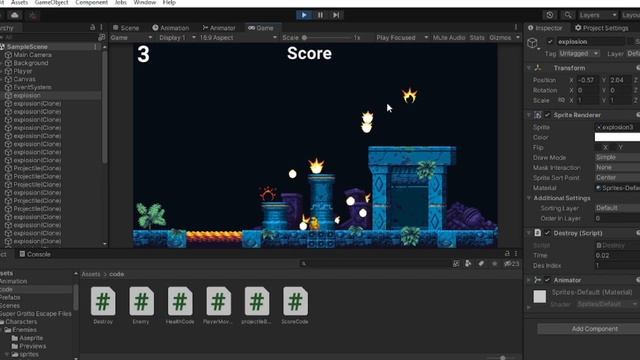This screenshot has width=640, height=360.
Task: Click the Add Component button
Action: (594, 329)
